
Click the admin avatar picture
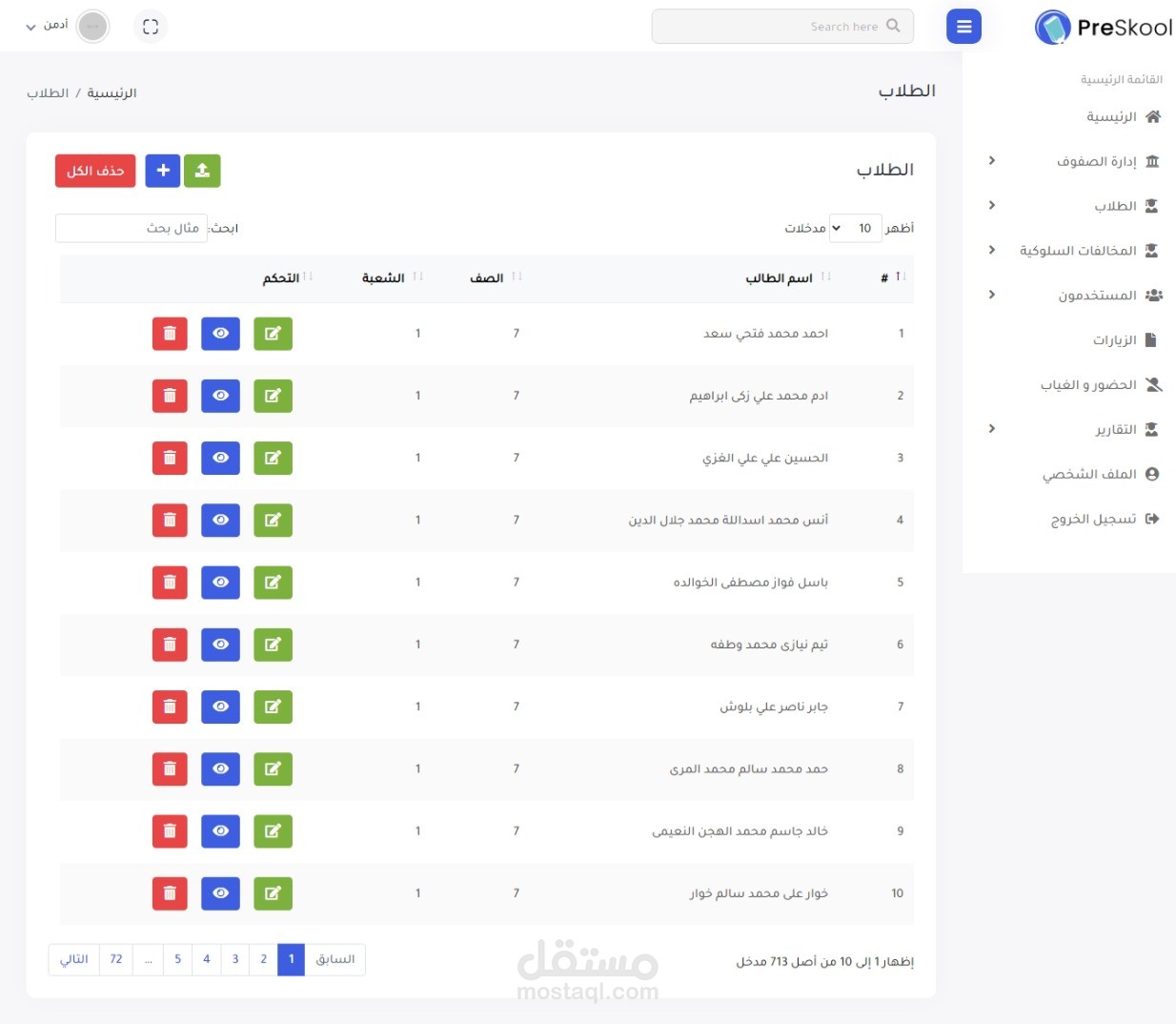(x=92, y=27)
